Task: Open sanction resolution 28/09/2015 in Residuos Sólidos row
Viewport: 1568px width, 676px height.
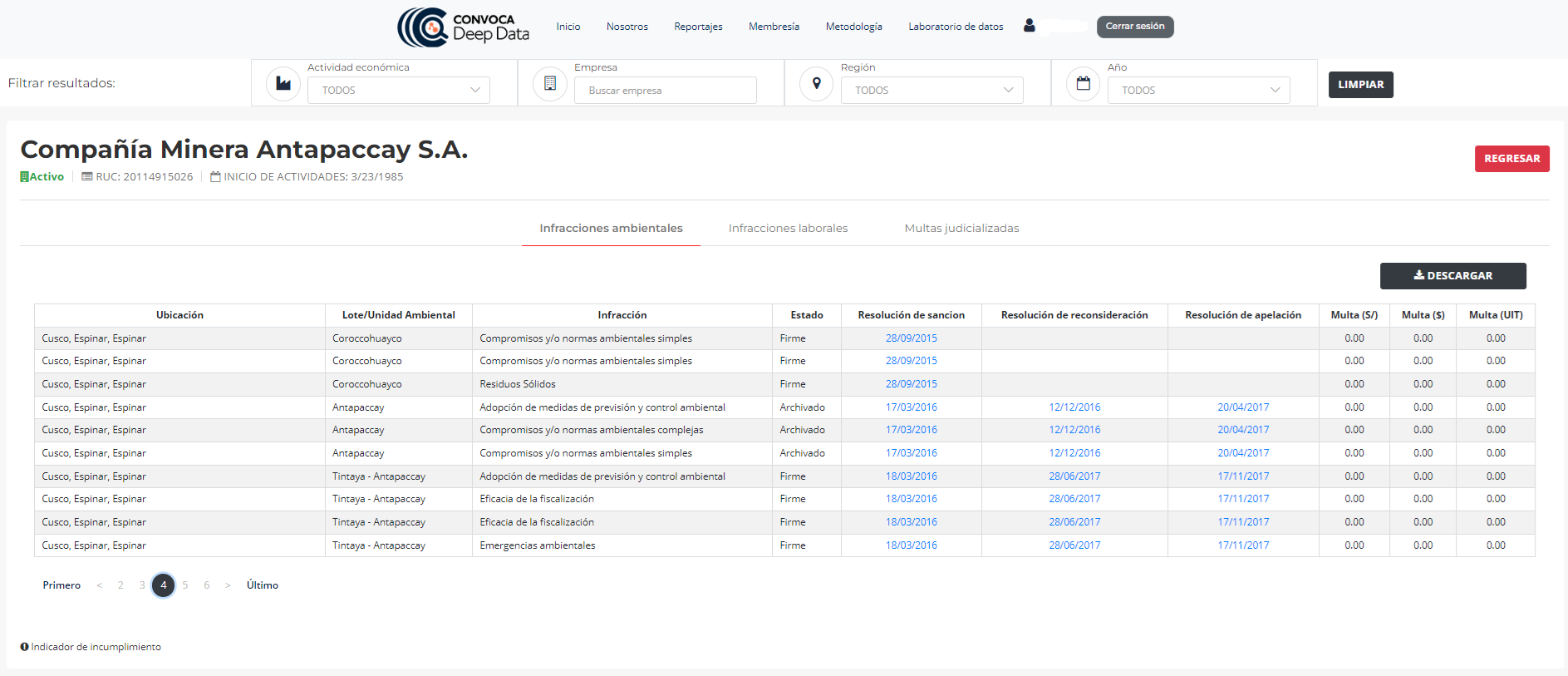Action: [x=912, y=384]
